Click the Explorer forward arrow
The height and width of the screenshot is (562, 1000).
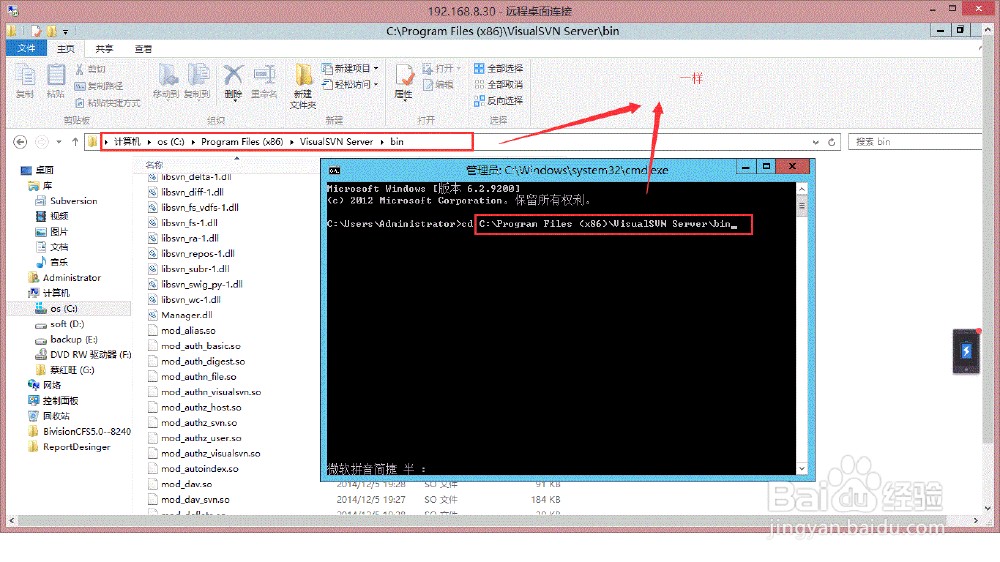[x=41, y=142]
